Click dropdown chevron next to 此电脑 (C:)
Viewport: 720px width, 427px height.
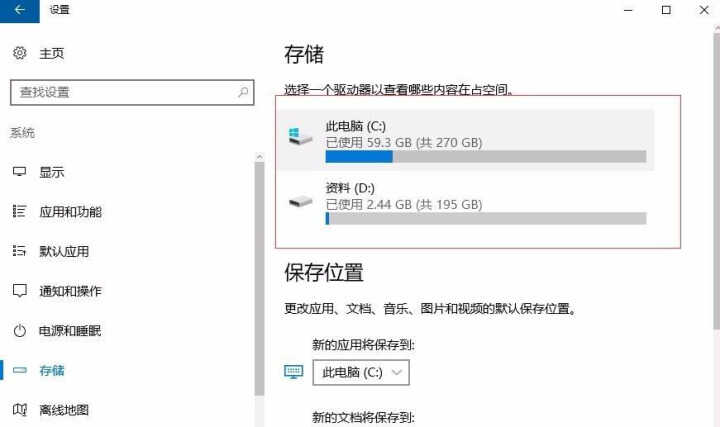click(397, 372)
